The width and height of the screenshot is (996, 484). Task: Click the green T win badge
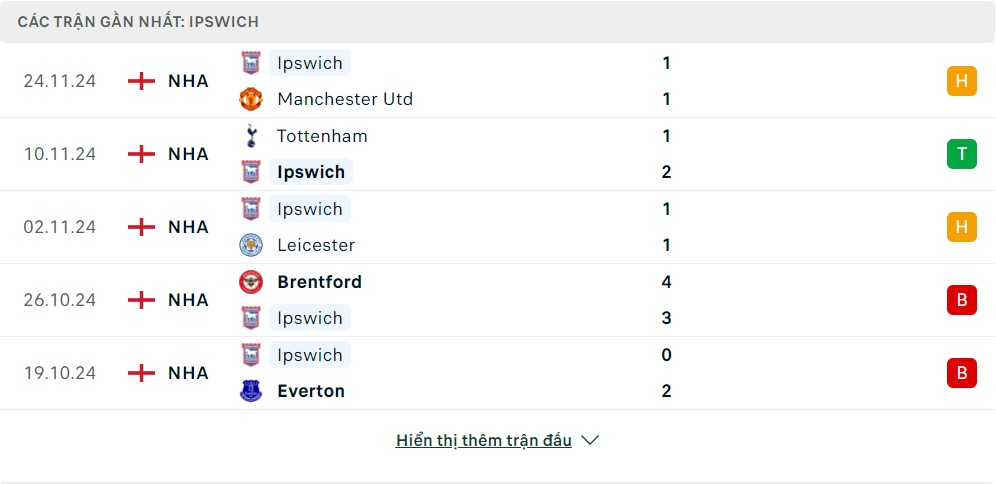point(961,154)
